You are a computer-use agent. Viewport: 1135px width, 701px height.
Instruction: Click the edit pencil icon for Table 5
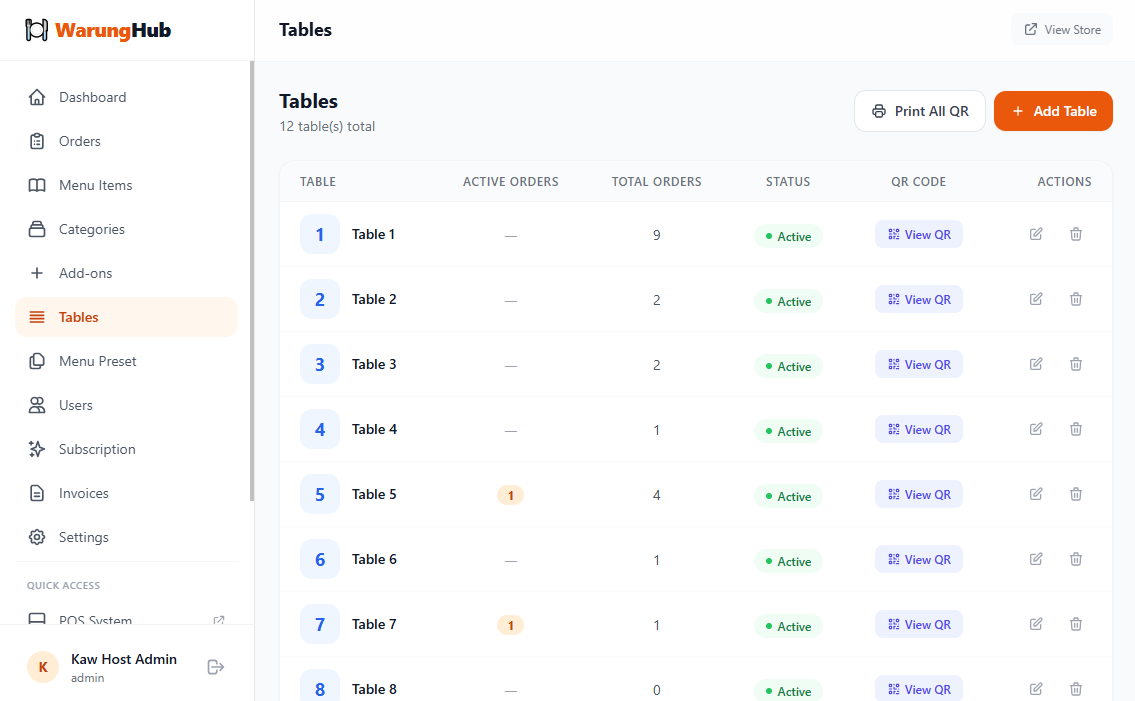click(1036, 494)
